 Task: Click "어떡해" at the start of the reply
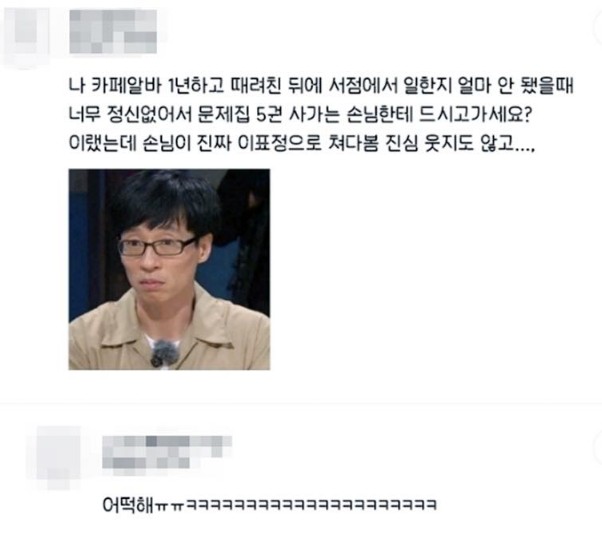pyautogui.click(x=127, y=504)
